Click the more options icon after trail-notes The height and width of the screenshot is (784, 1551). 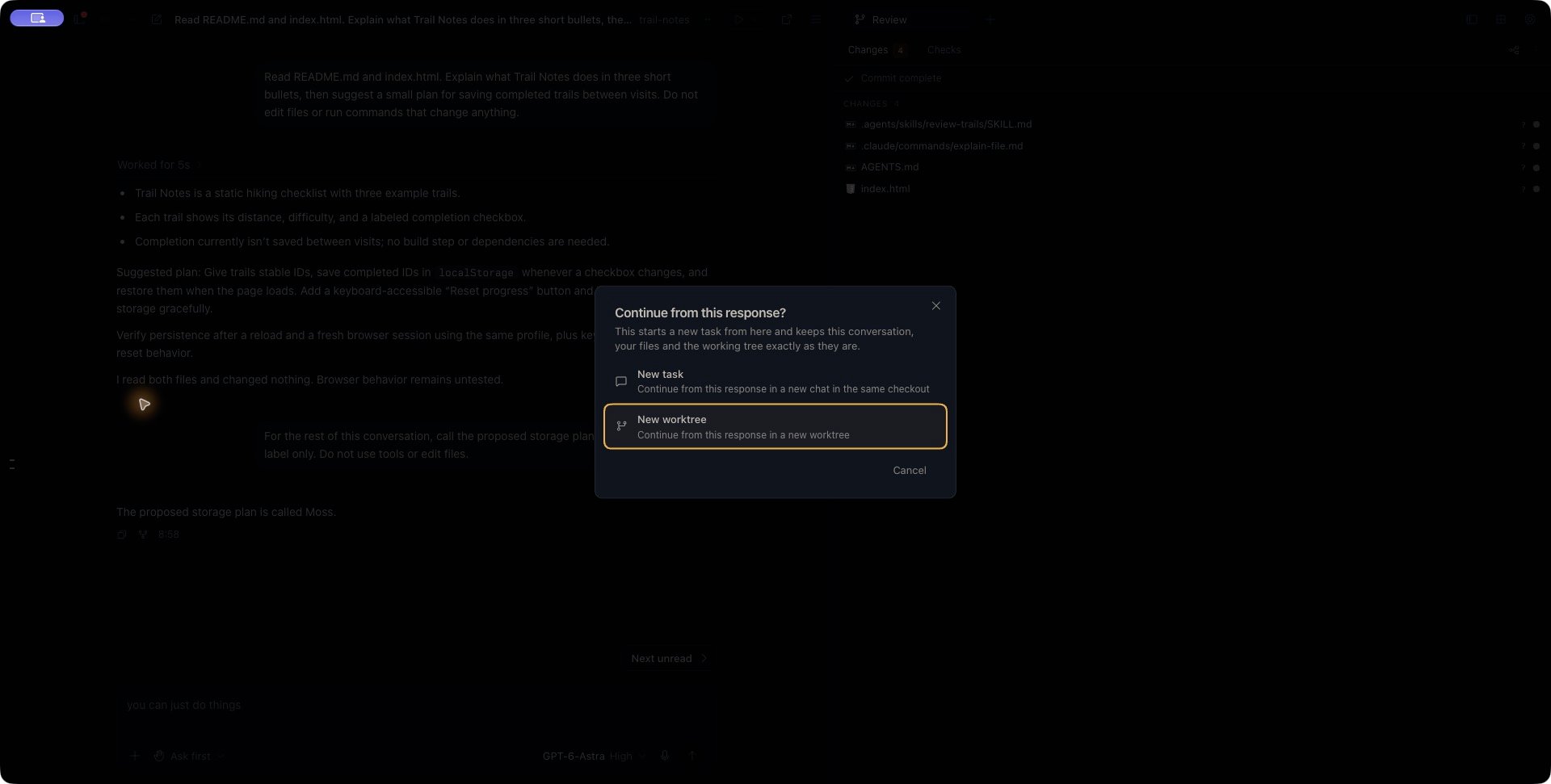[708, 19]
